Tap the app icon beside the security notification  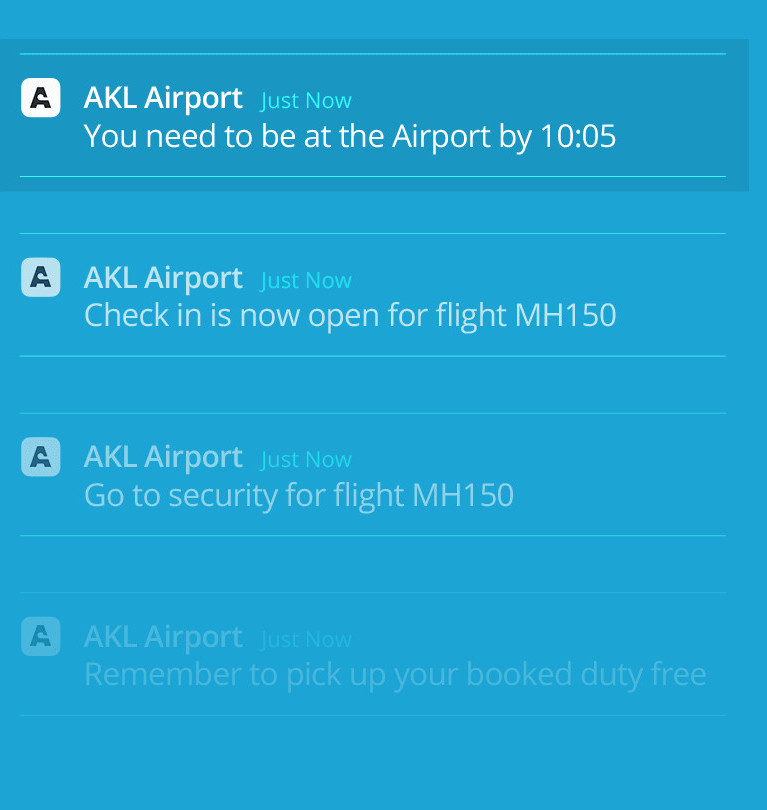[41, 457]
